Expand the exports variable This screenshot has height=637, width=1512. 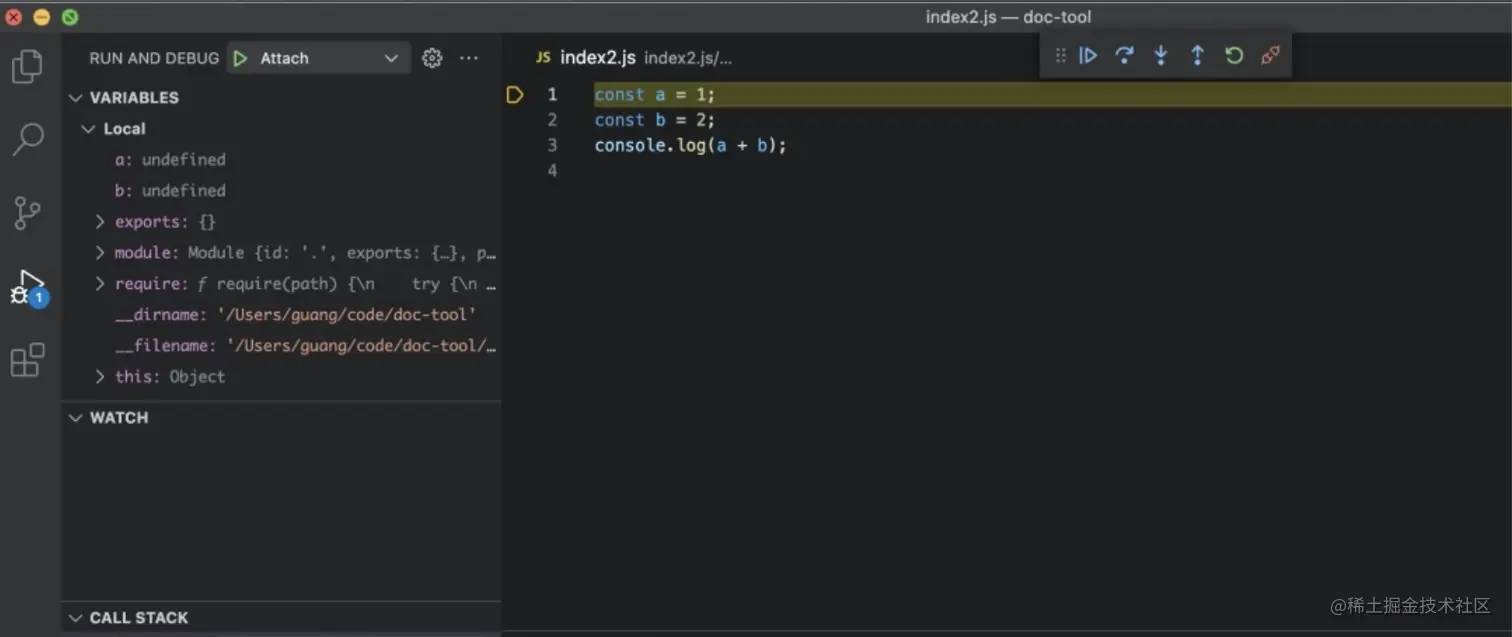point(100,222)
